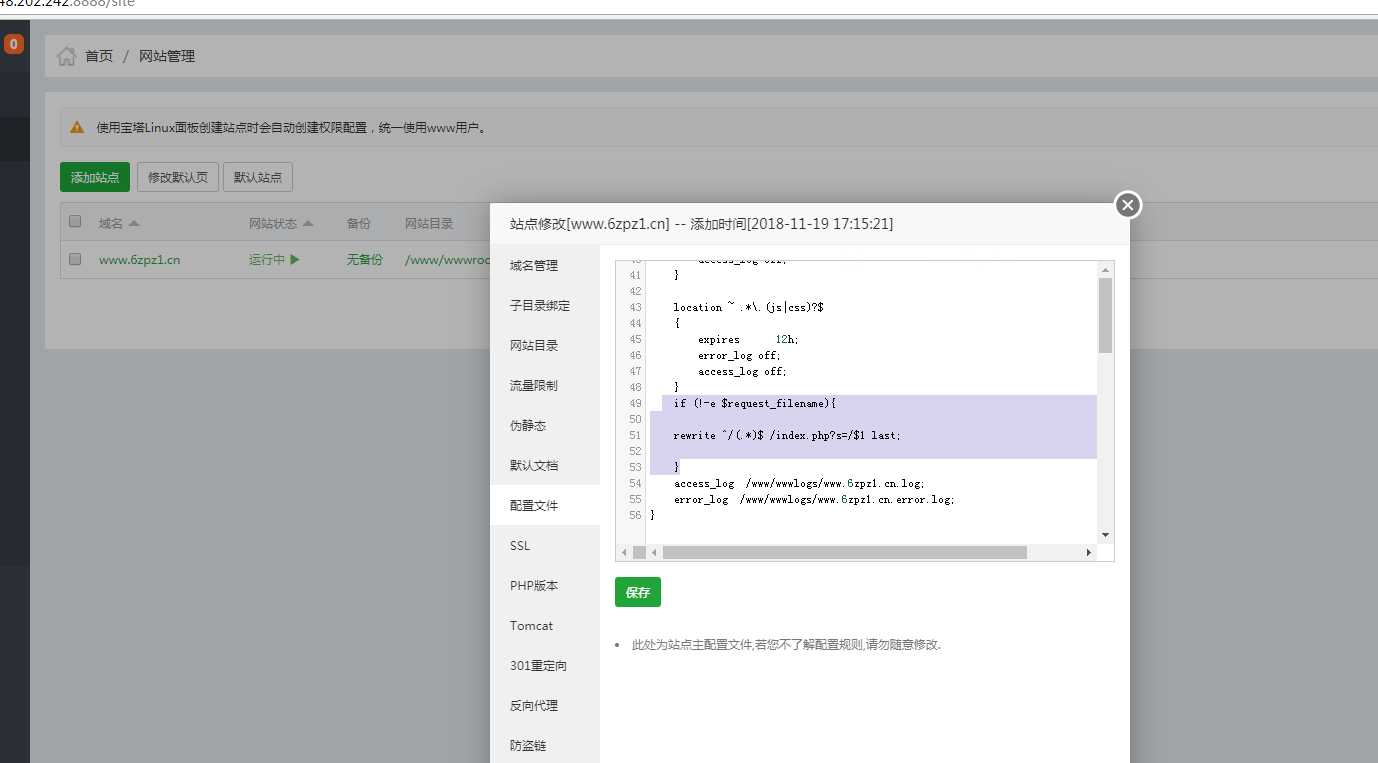
Task: Open the 伪静态 tab
Action: click(545, 426)
